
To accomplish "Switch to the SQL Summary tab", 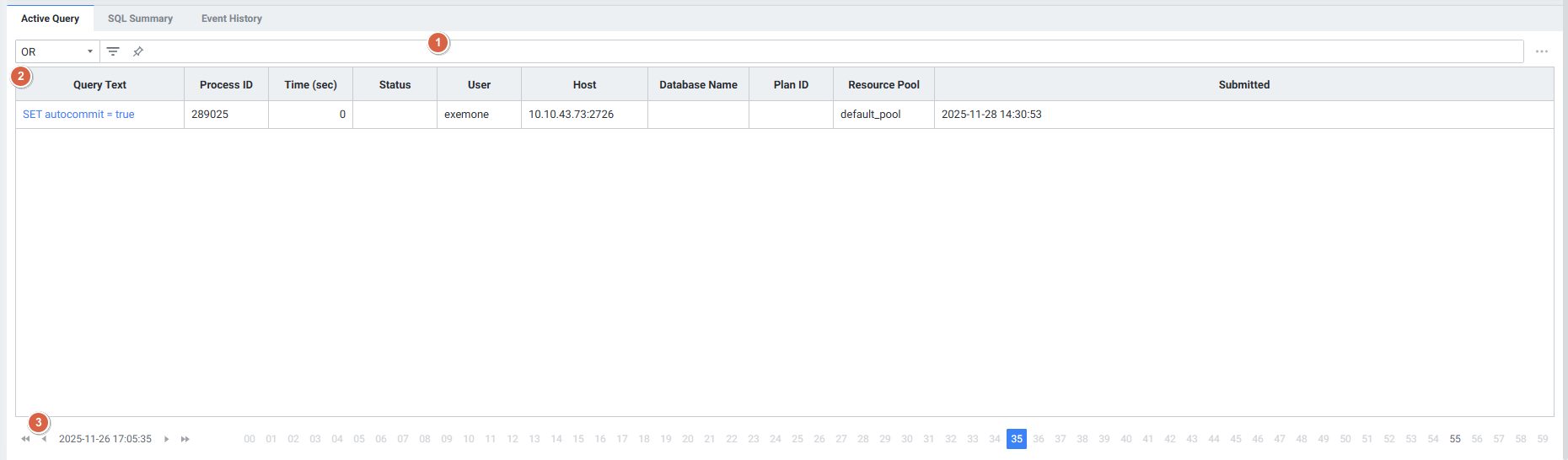I will tap(140, 19).
